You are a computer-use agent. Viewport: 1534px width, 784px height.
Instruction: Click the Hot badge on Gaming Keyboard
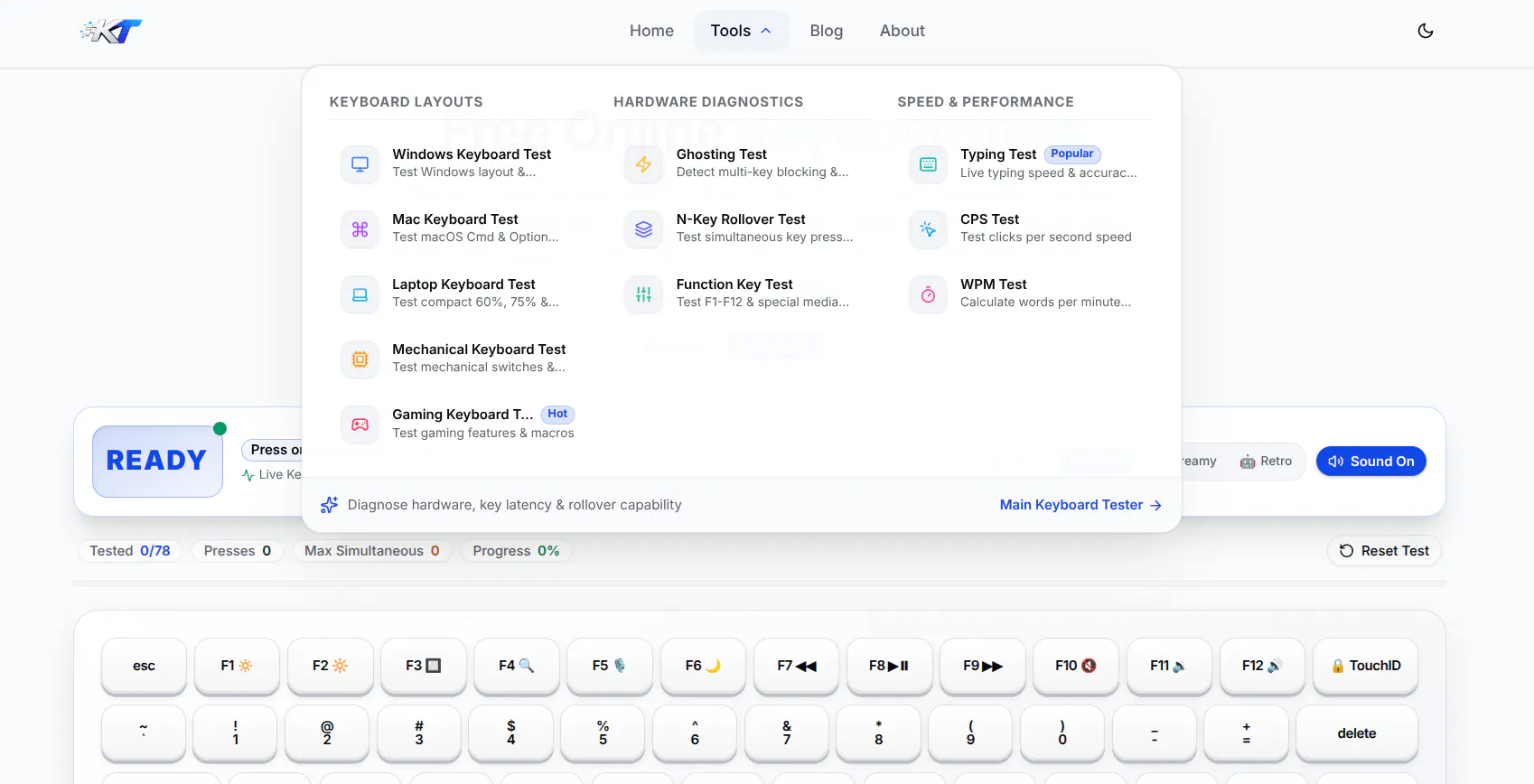557,415
